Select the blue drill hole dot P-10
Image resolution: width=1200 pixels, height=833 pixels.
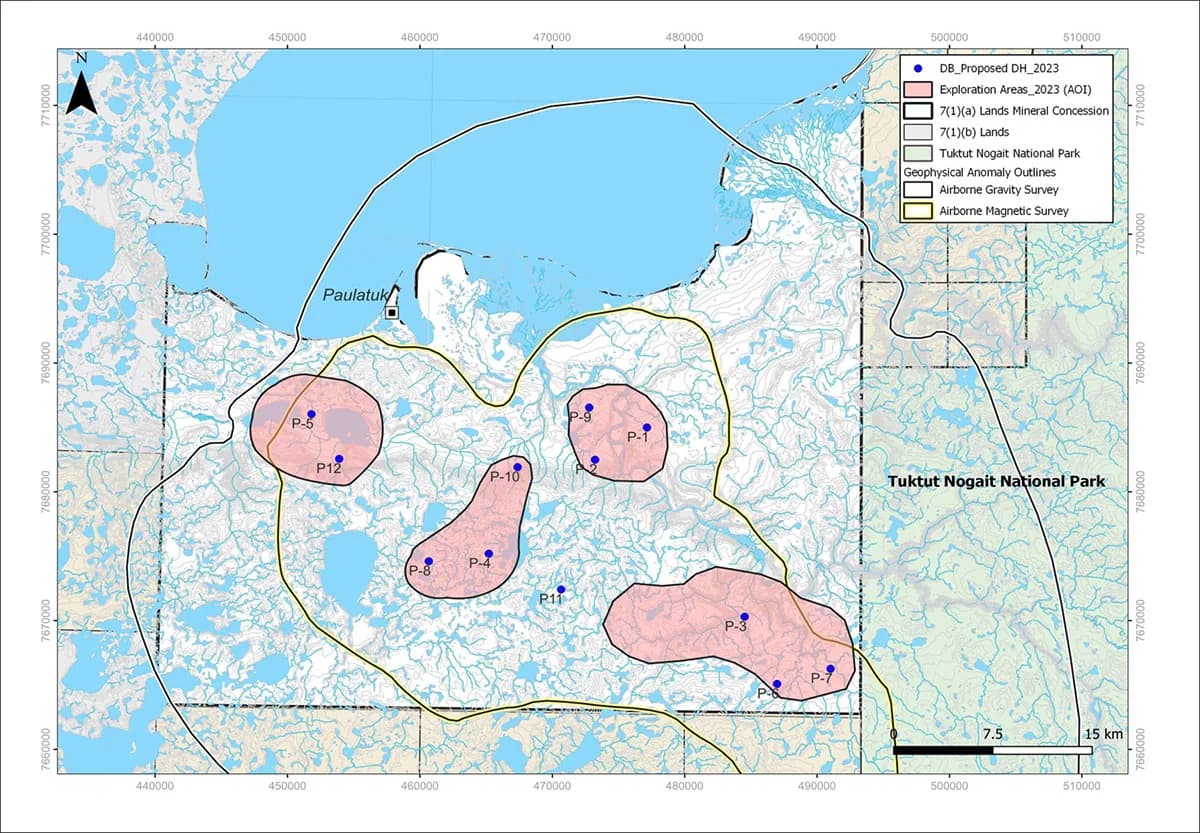(x=517, y=467)
